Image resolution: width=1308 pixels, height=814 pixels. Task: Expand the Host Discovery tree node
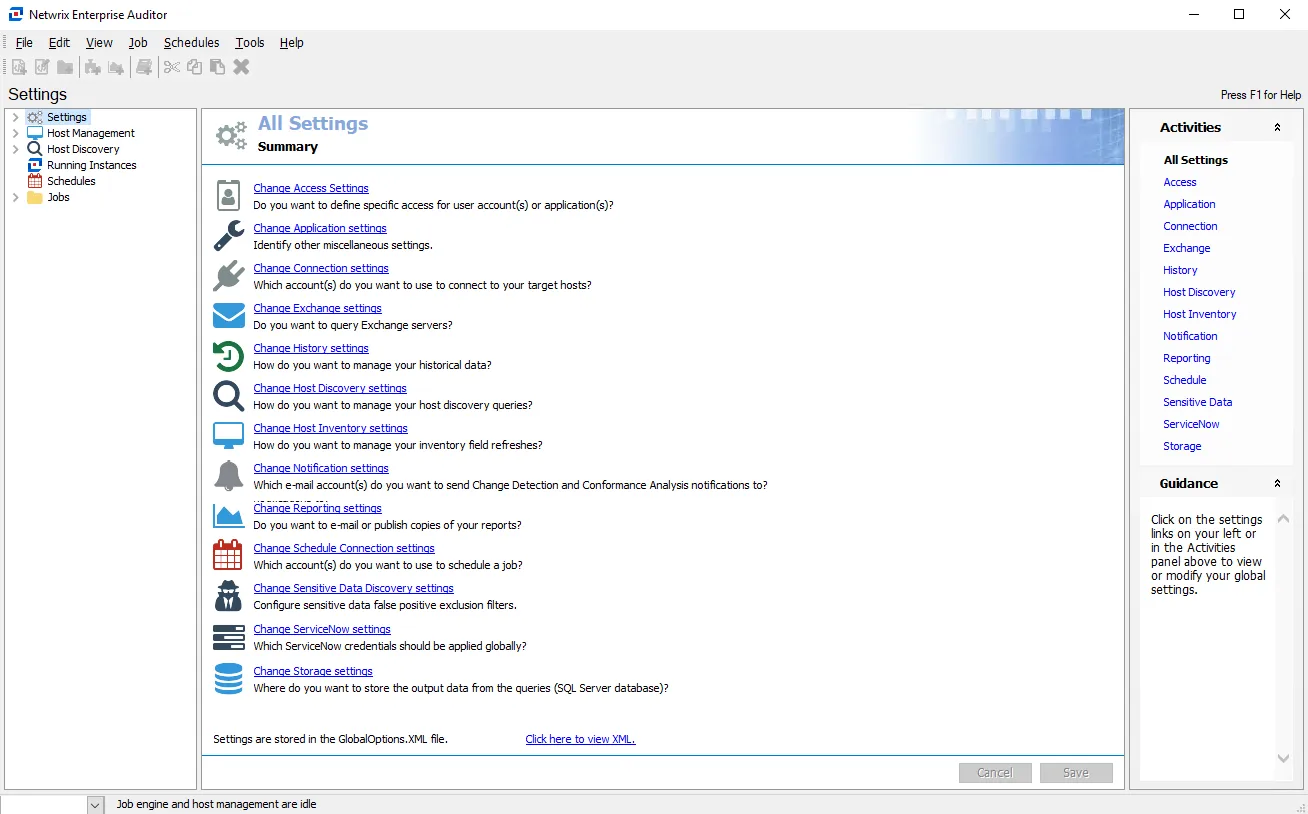point(15,149)
